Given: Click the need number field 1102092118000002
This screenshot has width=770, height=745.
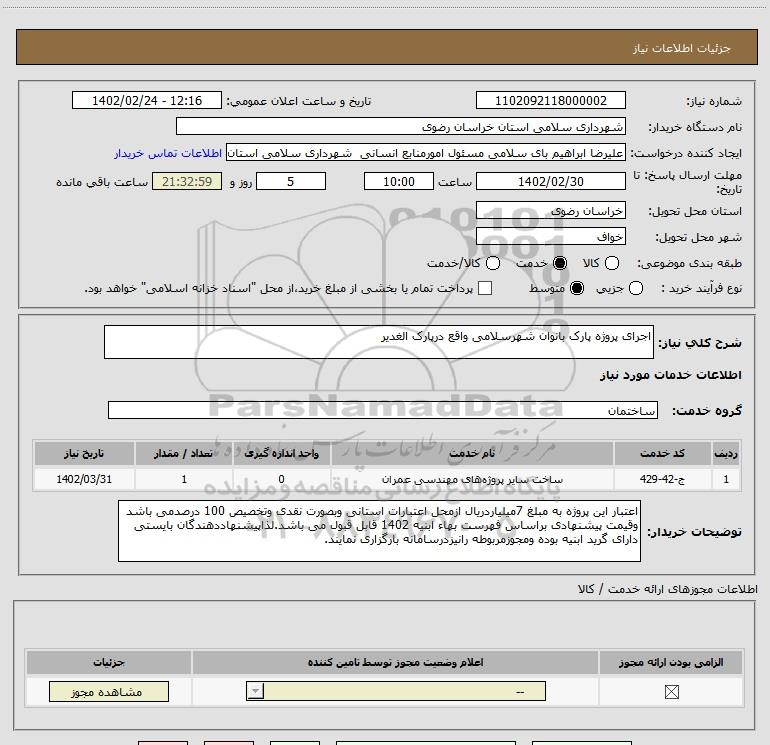Looking at the screenshot, I should coord(550,100).
